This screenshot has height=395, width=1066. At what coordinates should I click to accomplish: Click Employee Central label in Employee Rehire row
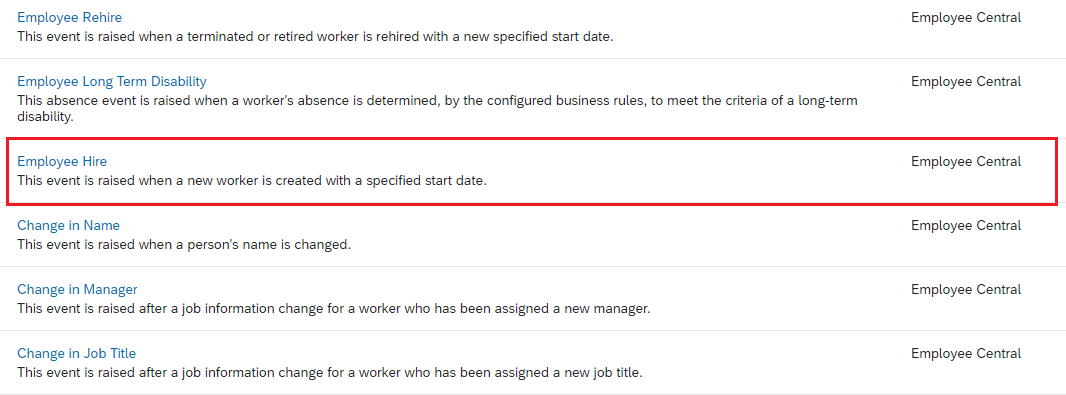(x=966, y=18)
